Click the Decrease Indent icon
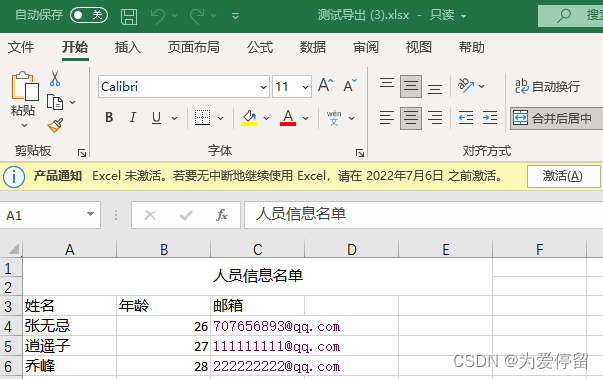 [466, 118]
